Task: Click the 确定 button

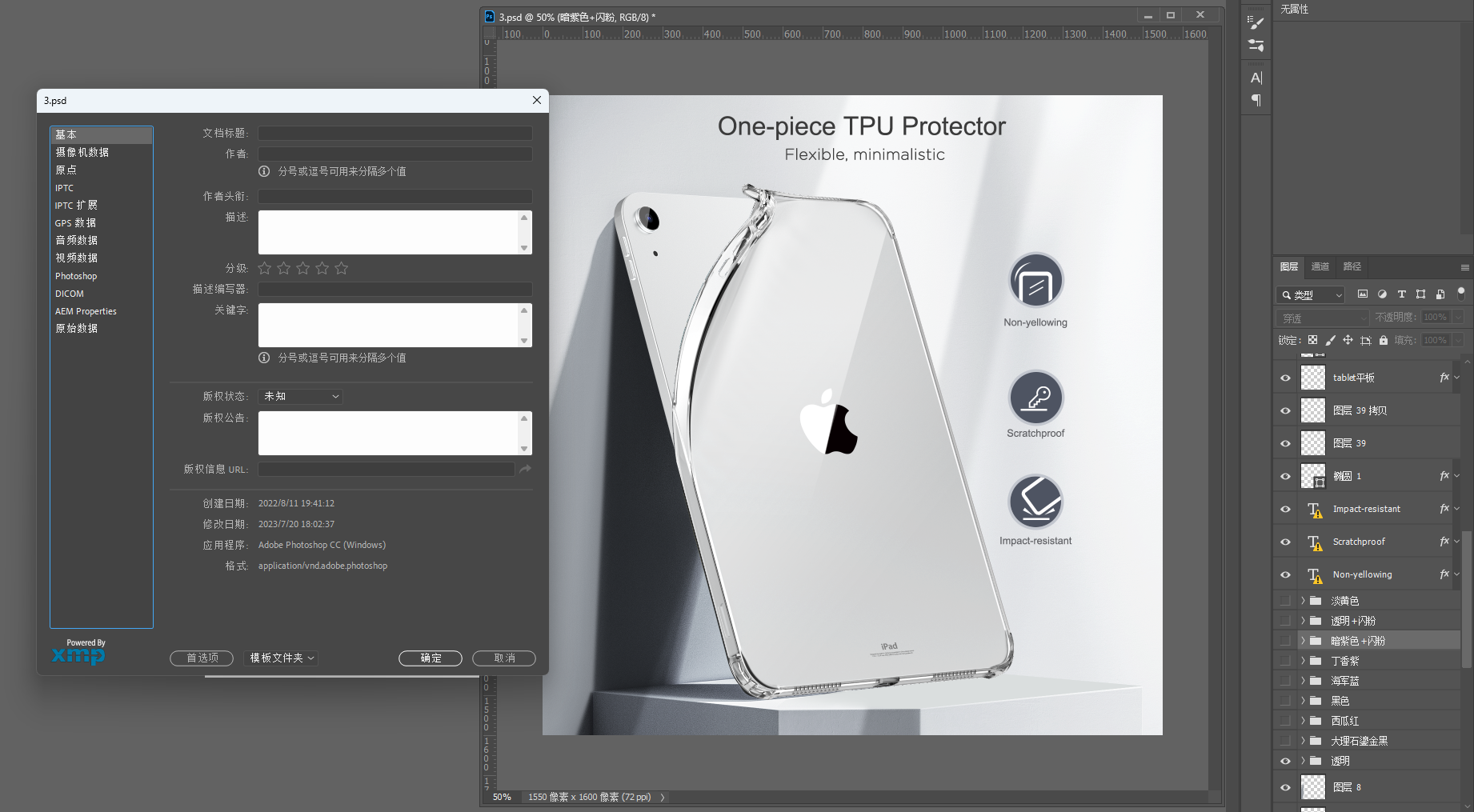Action: tap(431, 658)
